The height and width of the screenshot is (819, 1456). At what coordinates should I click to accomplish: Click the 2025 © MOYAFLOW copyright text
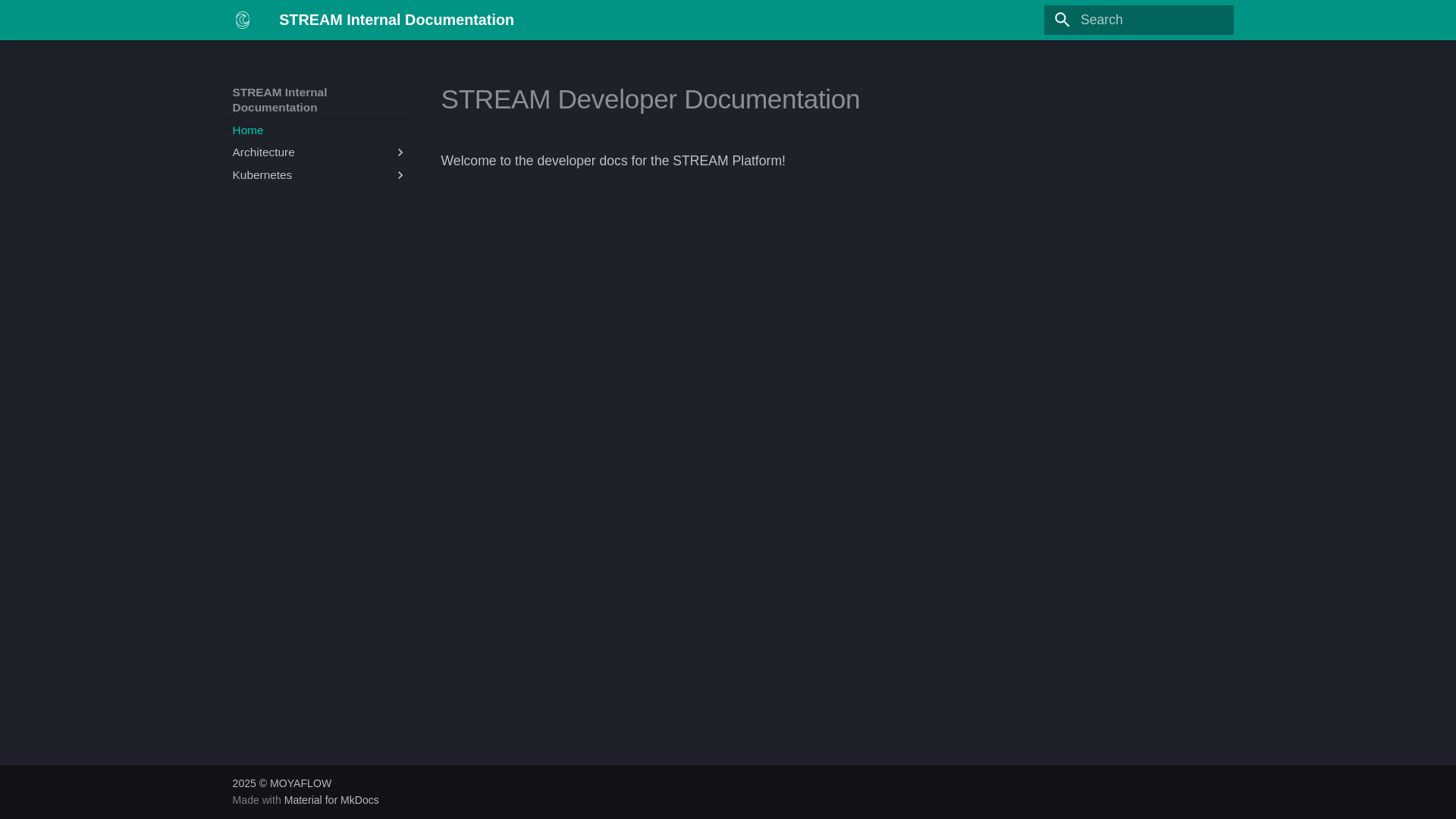282,783
